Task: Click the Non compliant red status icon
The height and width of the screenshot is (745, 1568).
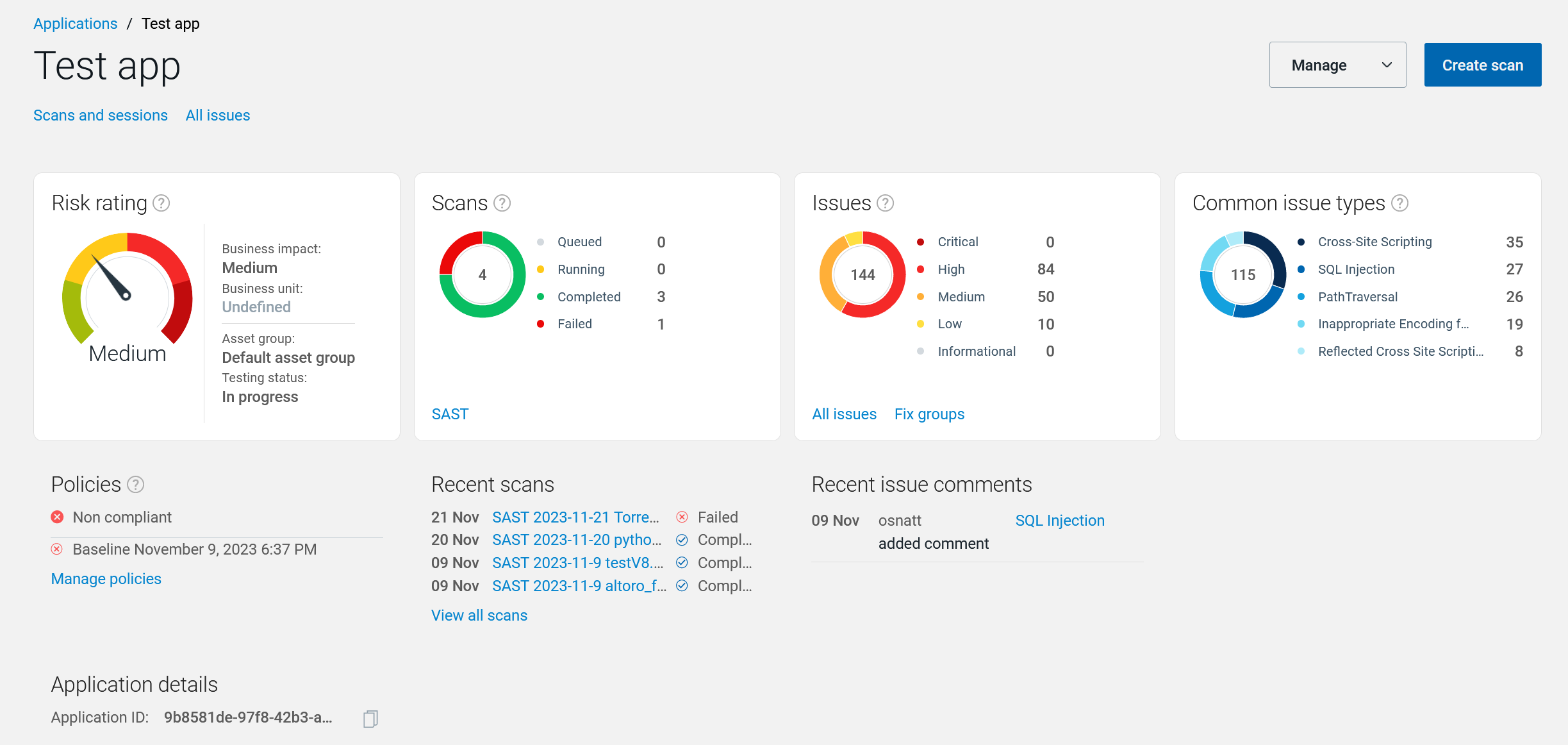Action: [x=58, y=517]
